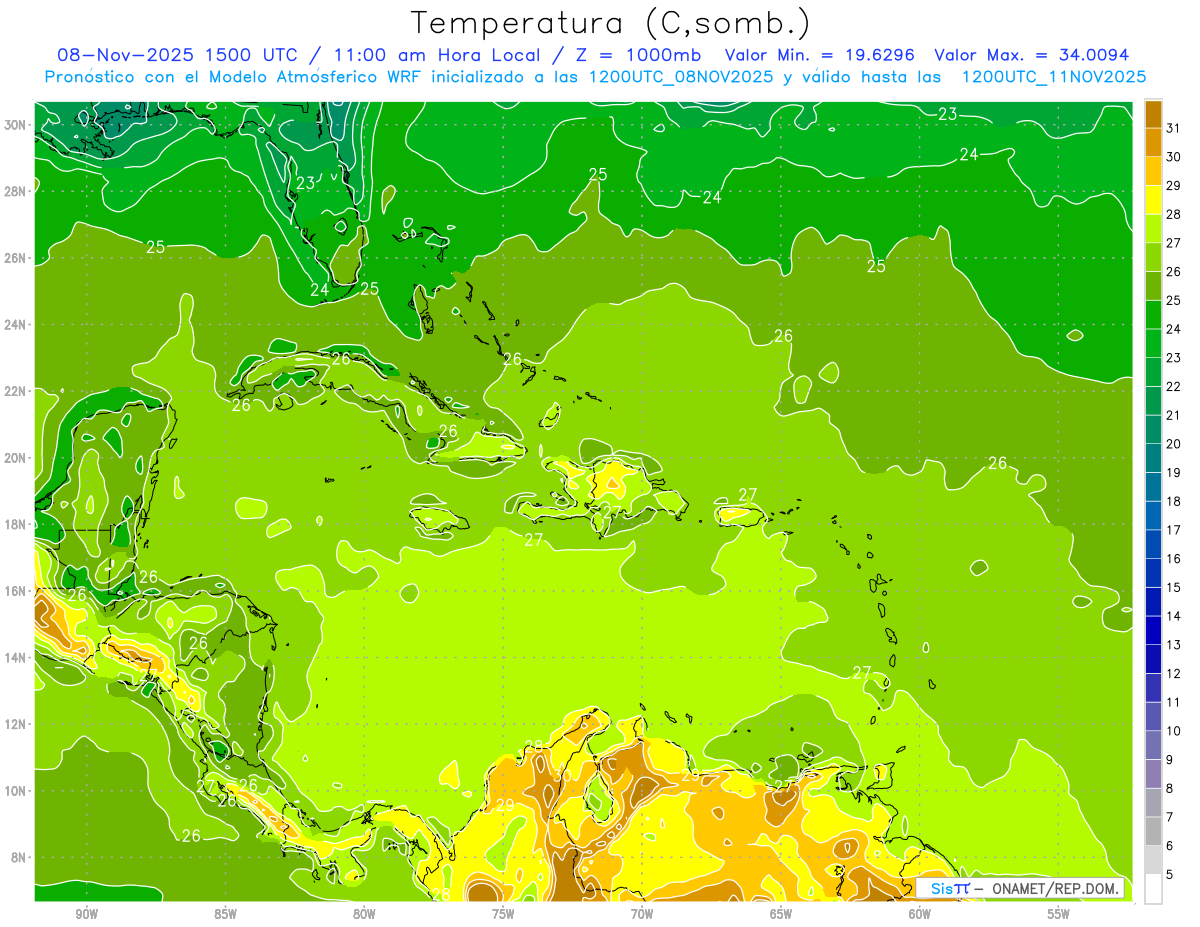Click the color scale value 11
Viewport: 1200px width, 927px height.
point(1173,702)
